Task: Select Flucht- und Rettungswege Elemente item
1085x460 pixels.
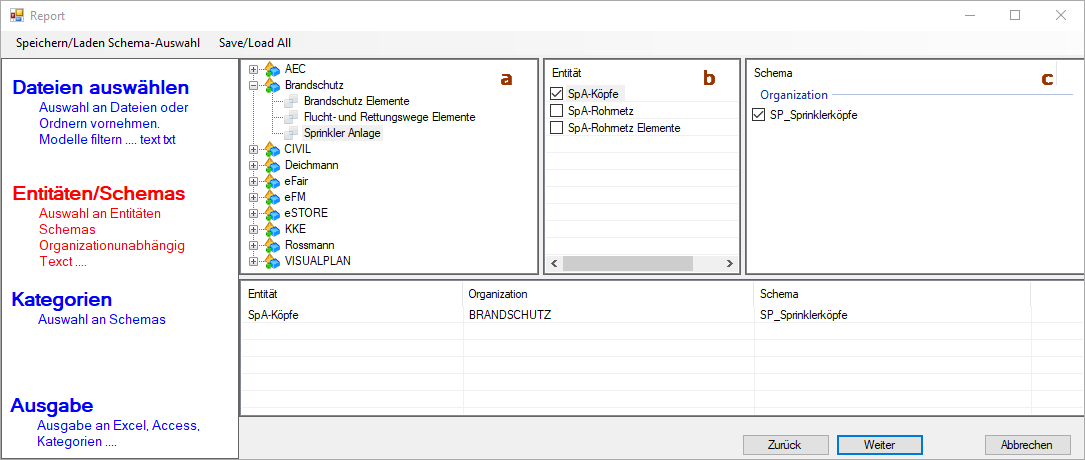Action: [x=390, y=117]
